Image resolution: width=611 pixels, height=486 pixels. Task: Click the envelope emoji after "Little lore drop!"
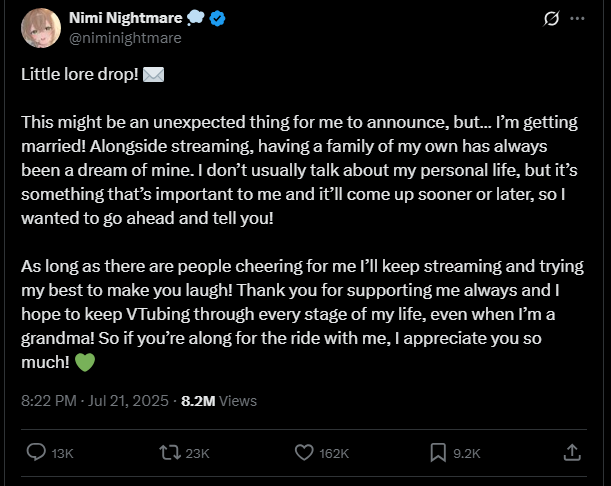pyautogui.click(x=154, y=75)
